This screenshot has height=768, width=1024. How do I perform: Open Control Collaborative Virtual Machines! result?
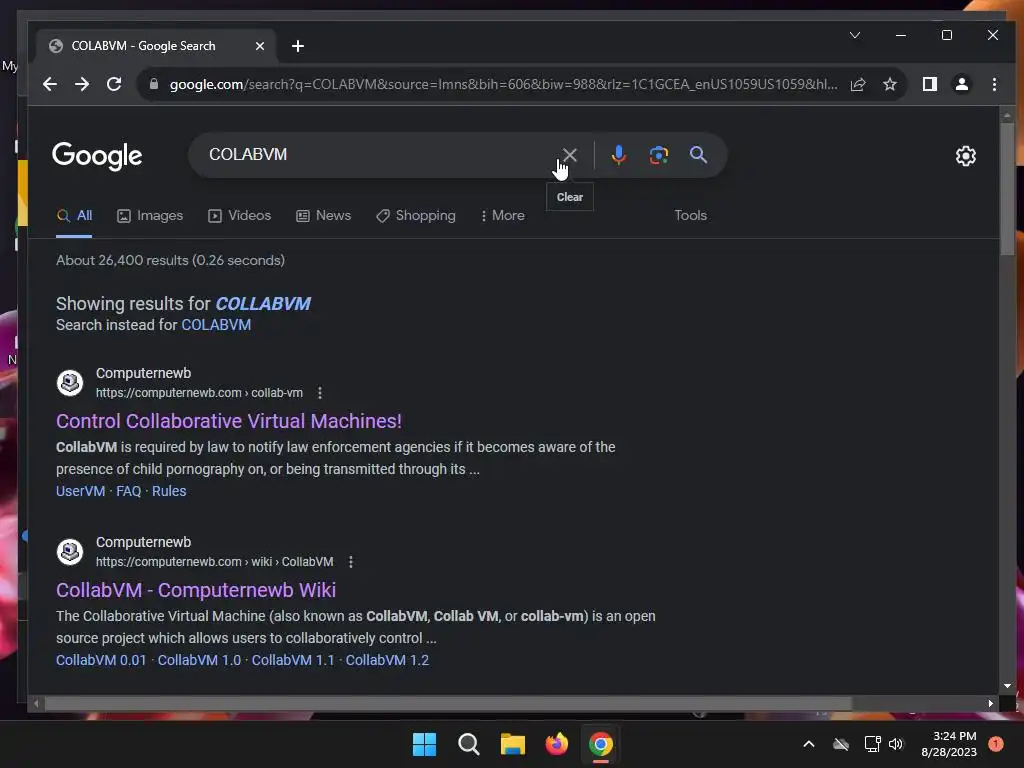pos(229,421)
